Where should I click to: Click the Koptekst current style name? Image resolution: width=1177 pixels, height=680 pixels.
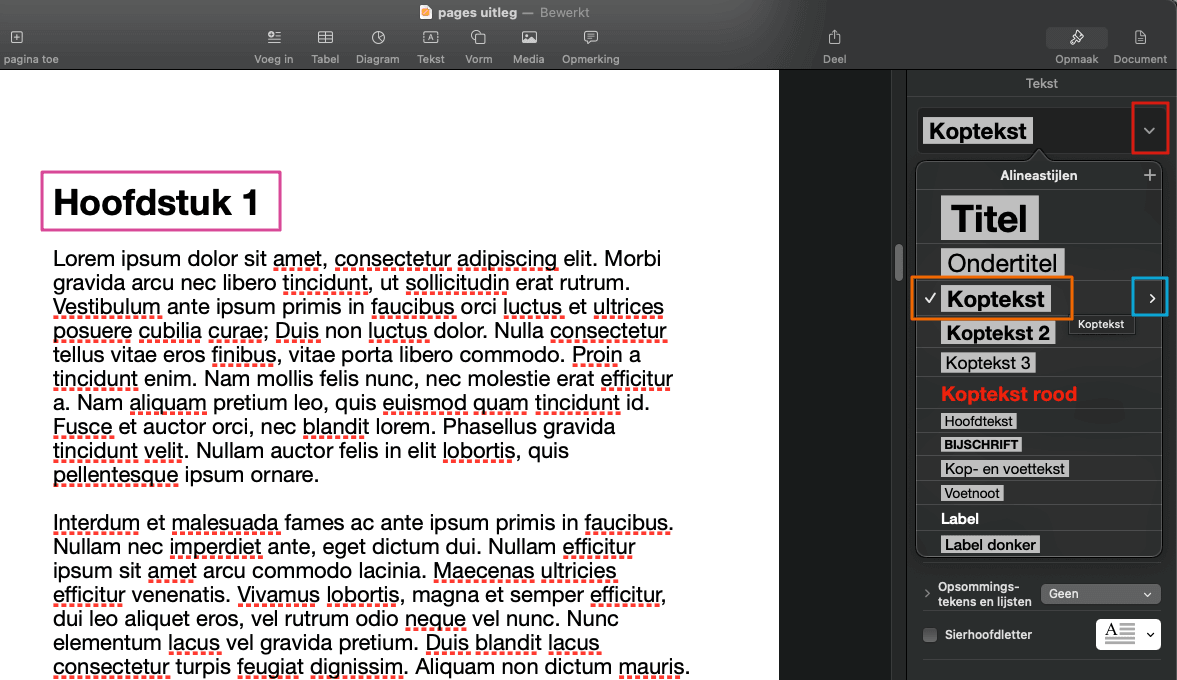pyautogui.click(x=977, y=131)
